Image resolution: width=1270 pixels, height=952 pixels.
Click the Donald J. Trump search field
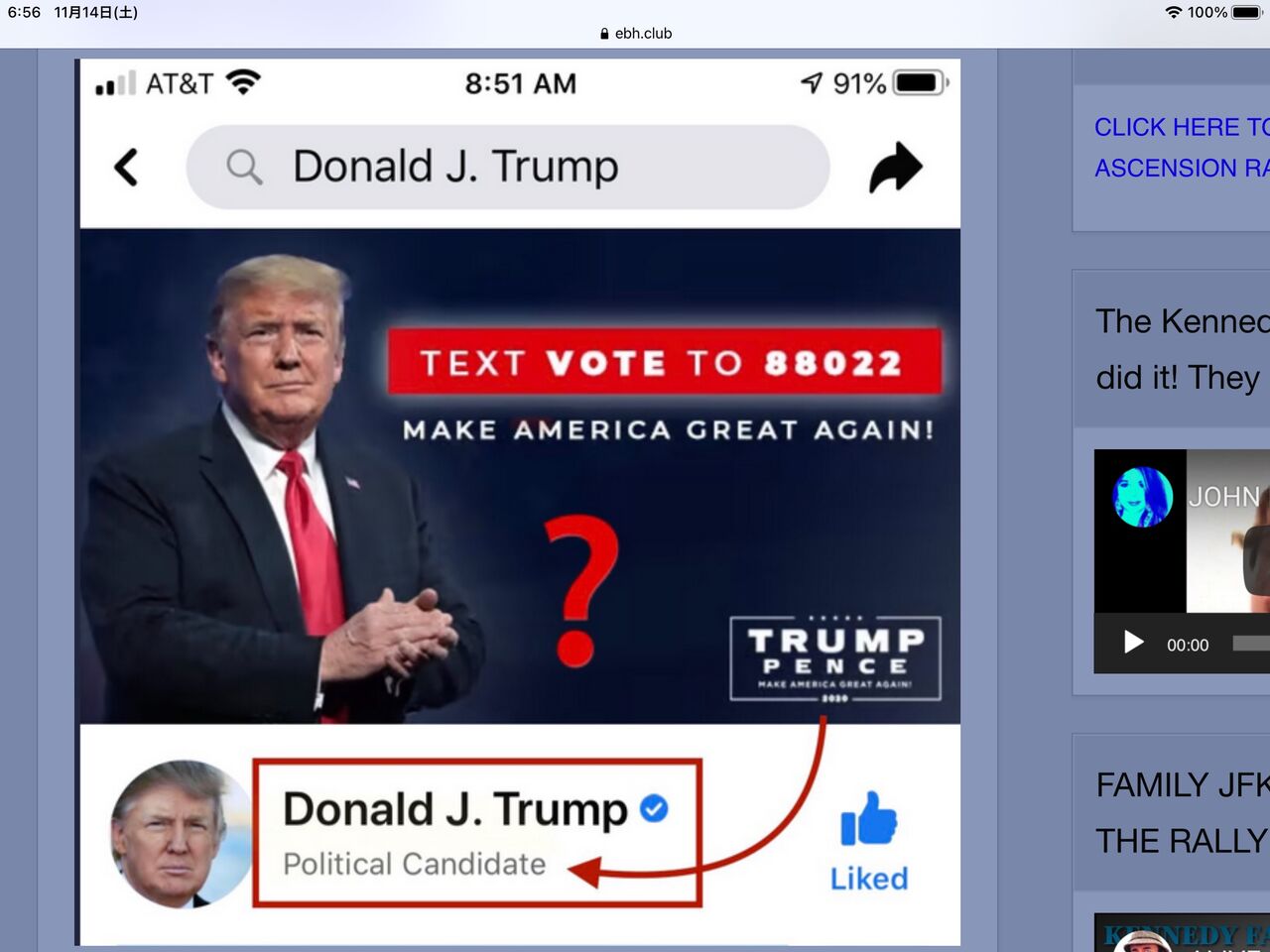[x=508, y=167]
